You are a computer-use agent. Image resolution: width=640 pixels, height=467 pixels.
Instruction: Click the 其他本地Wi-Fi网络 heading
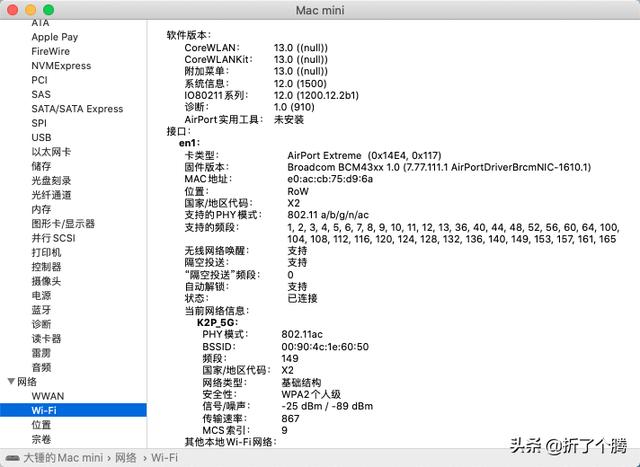coord(231,442)
